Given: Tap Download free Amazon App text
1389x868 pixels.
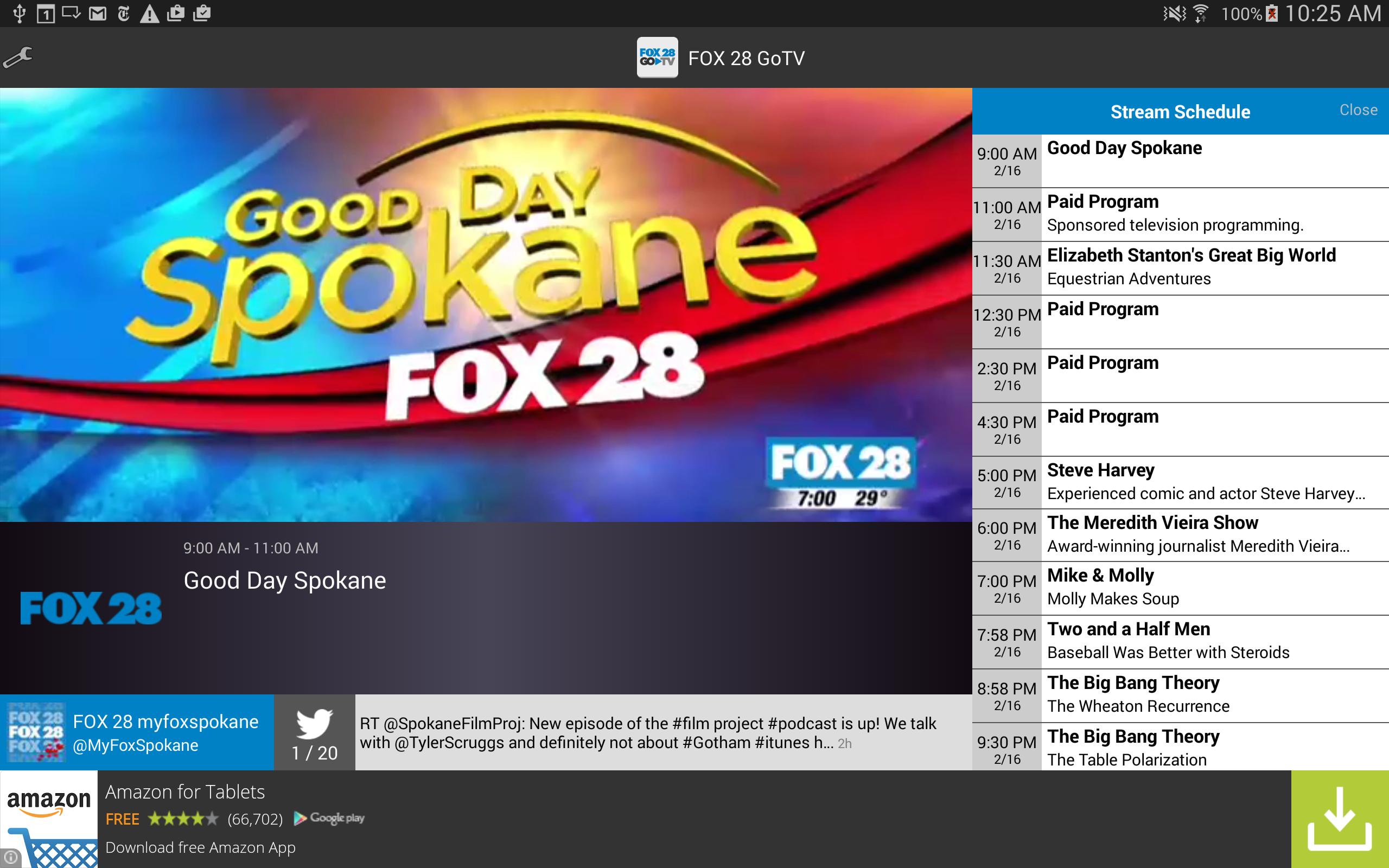Looking at the screenshot, I should 200,847.
